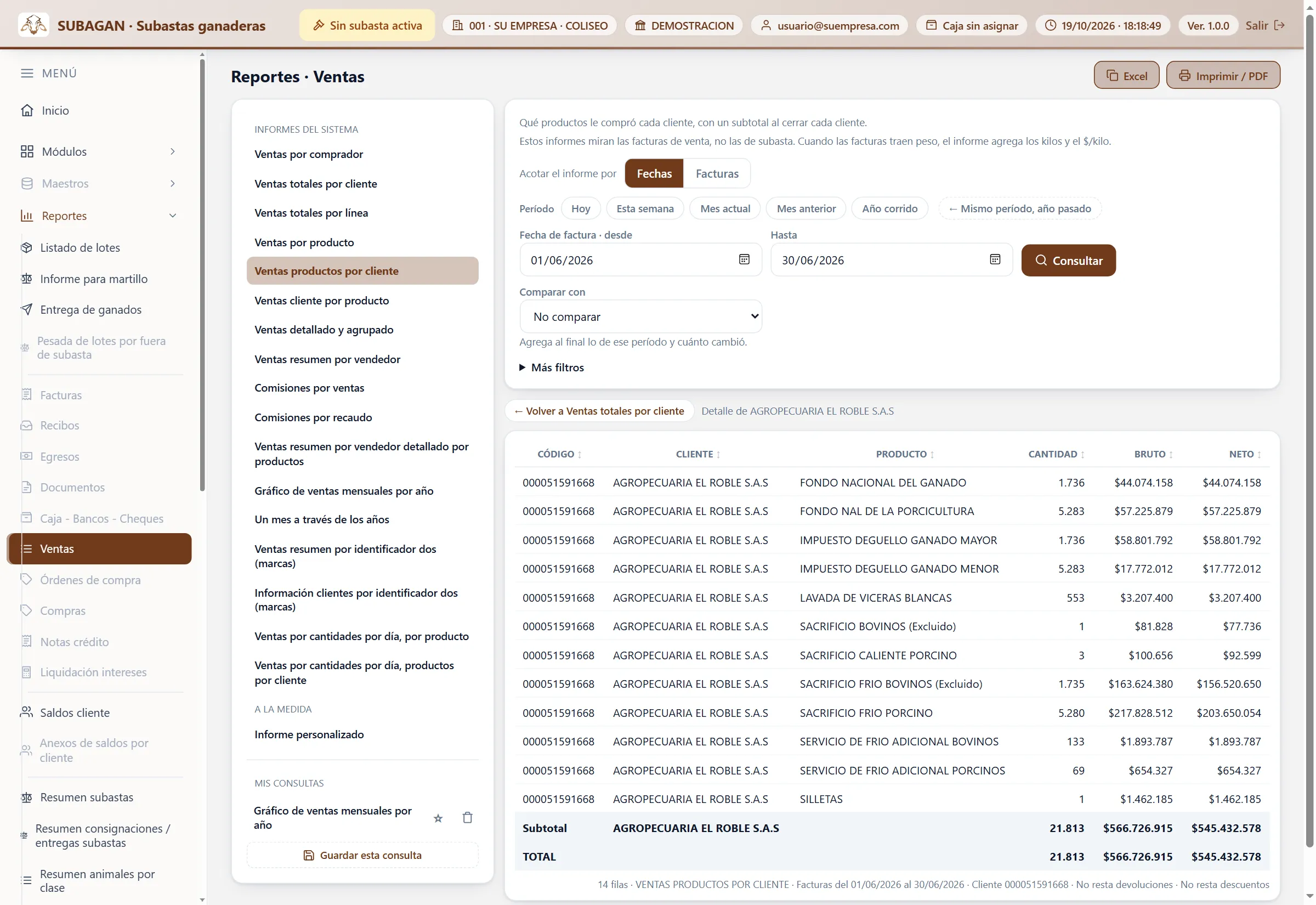The height and width of the screenshot is (905, 1316).
Task: Expand the Módulos sidebar section
Action: [99, 151]
